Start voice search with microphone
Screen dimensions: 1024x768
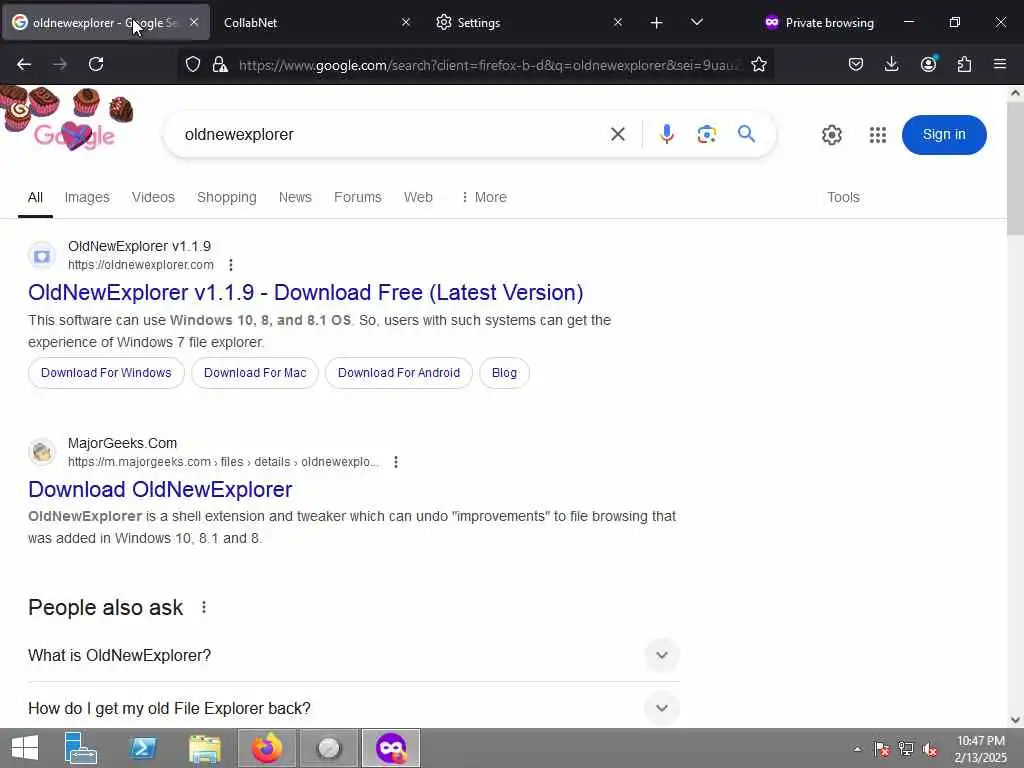pyautogui.click(x=666, y=135)
